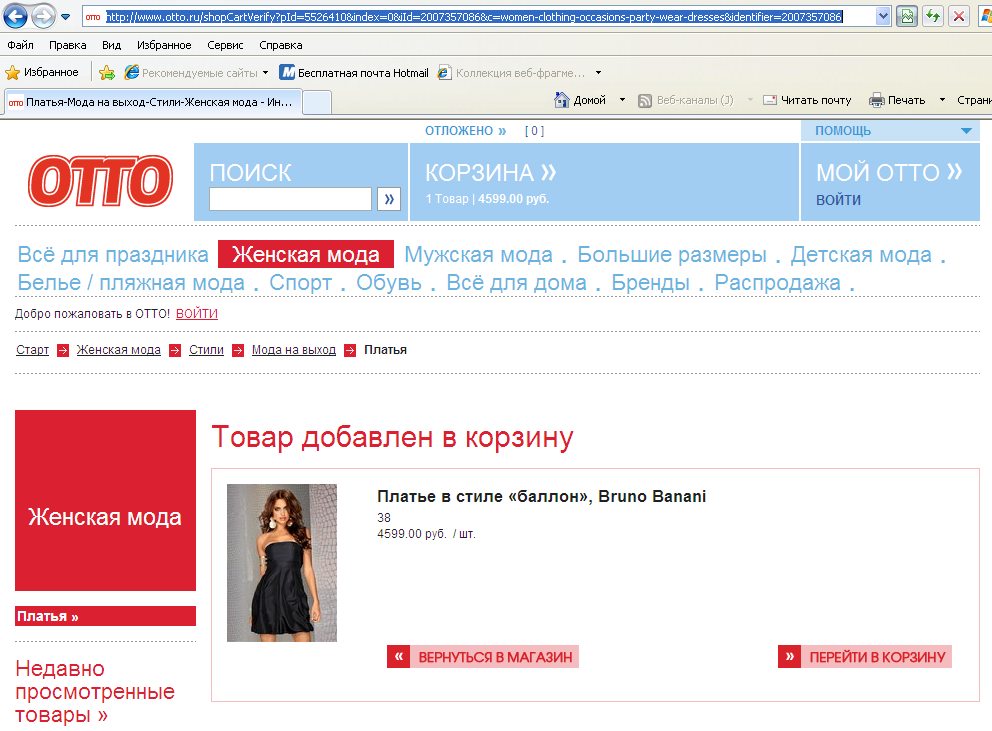Click the ОТЛОЖЕНО wishlist link
This screenshot has height=731, width=992.
(x=466, y=131)
